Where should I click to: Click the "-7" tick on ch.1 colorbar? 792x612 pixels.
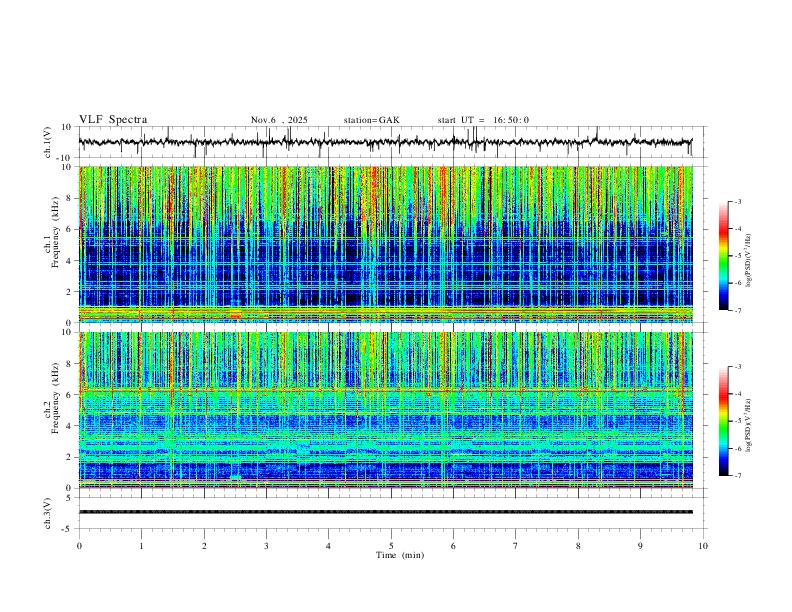point(737,311)
